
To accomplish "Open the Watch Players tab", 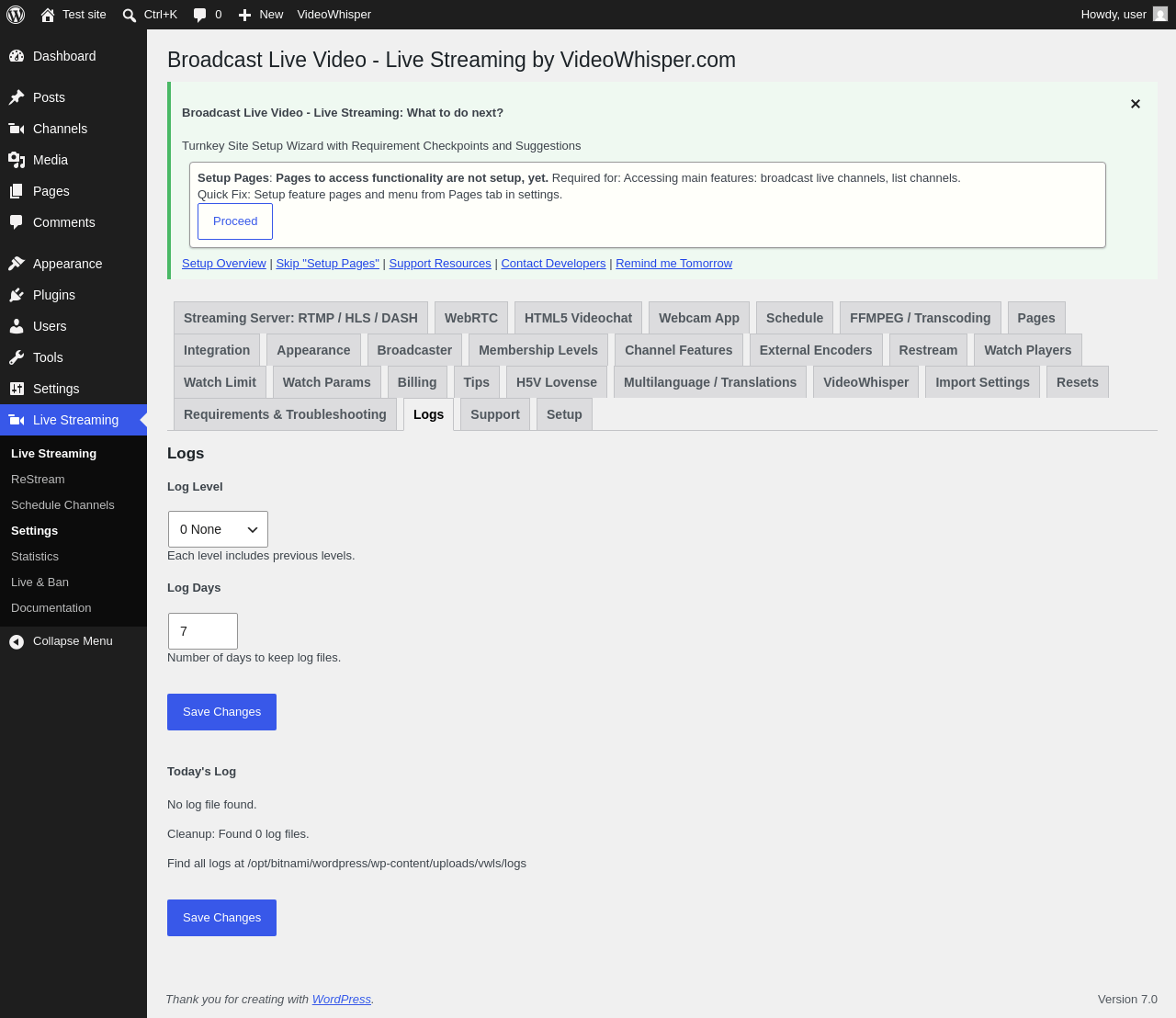I will [1028, 350].
